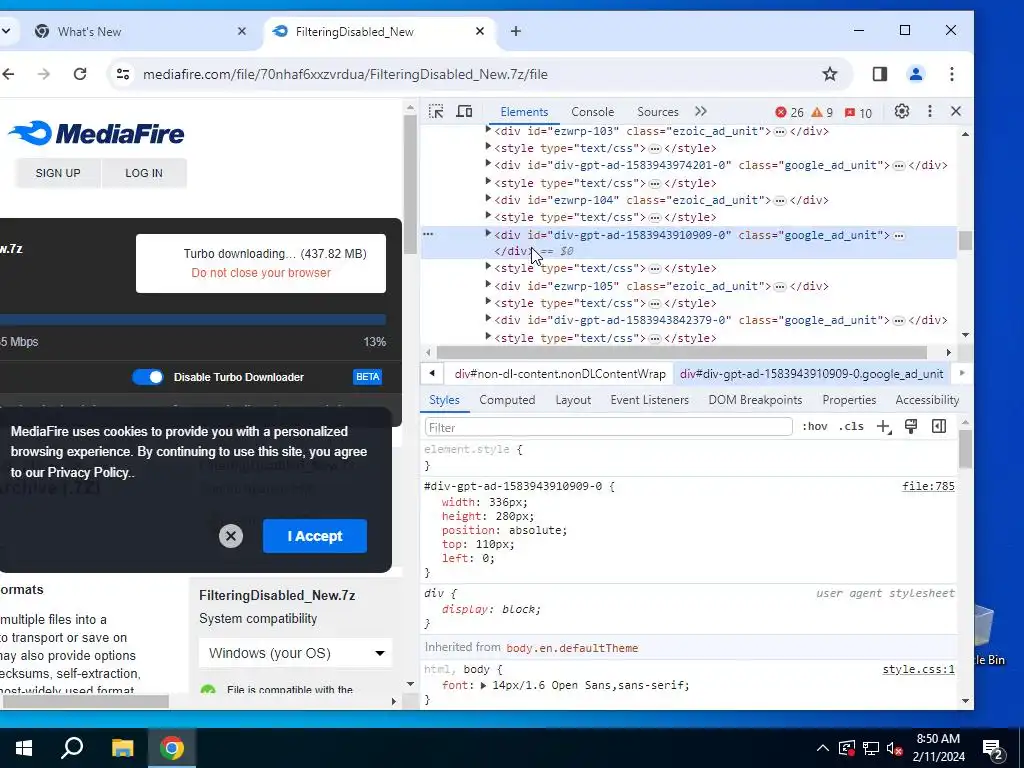
Task: Close the What's New tab
Action: click(x=242, y=31)
